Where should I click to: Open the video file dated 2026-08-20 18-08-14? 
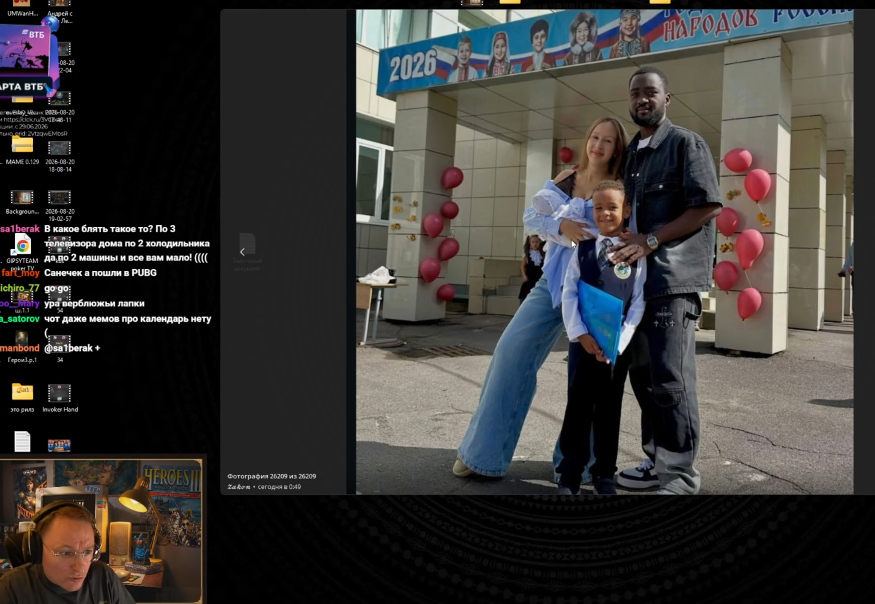point(60,156)
